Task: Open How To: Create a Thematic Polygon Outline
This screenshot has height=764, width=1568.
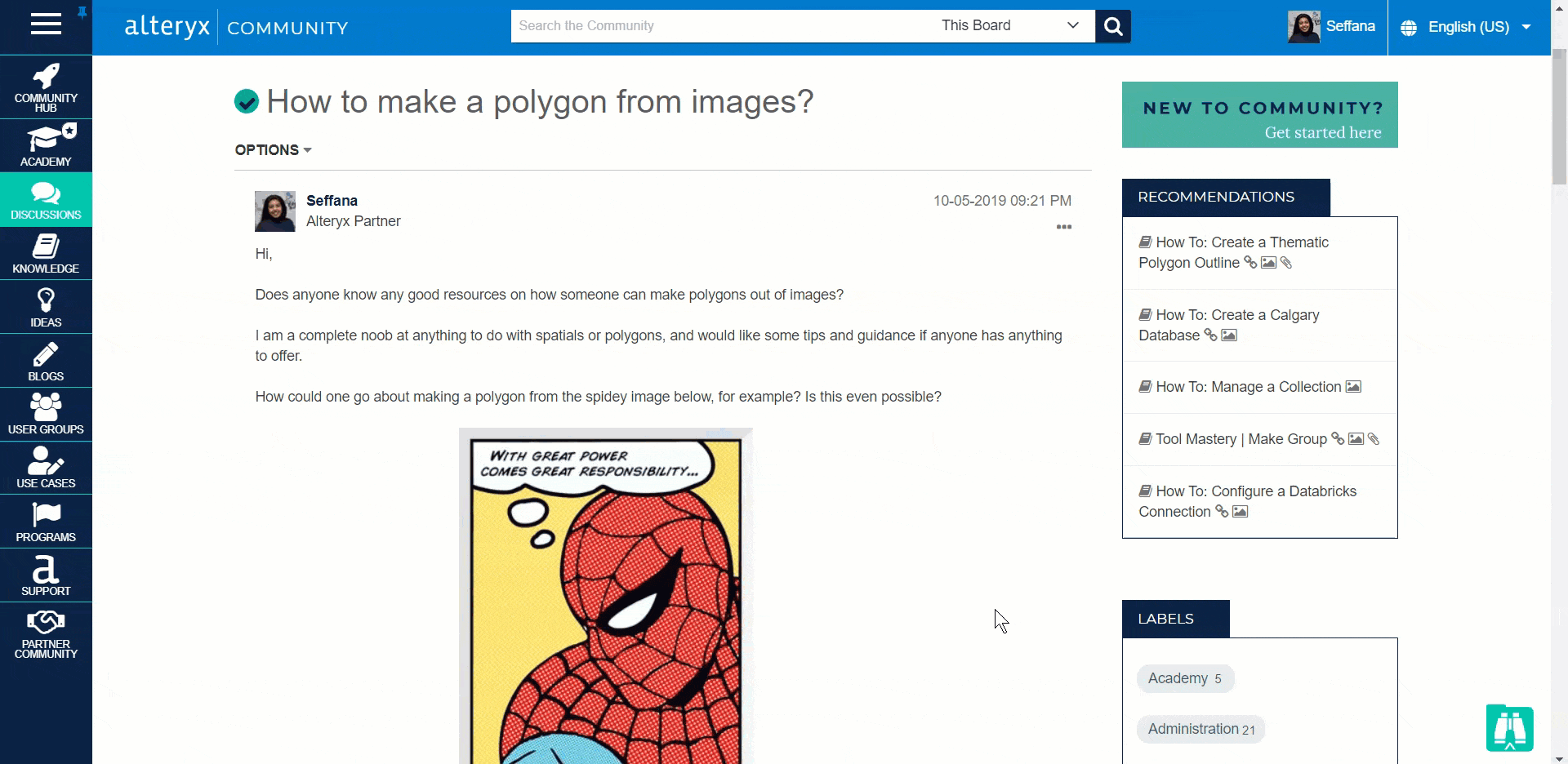Action: 1233,252
